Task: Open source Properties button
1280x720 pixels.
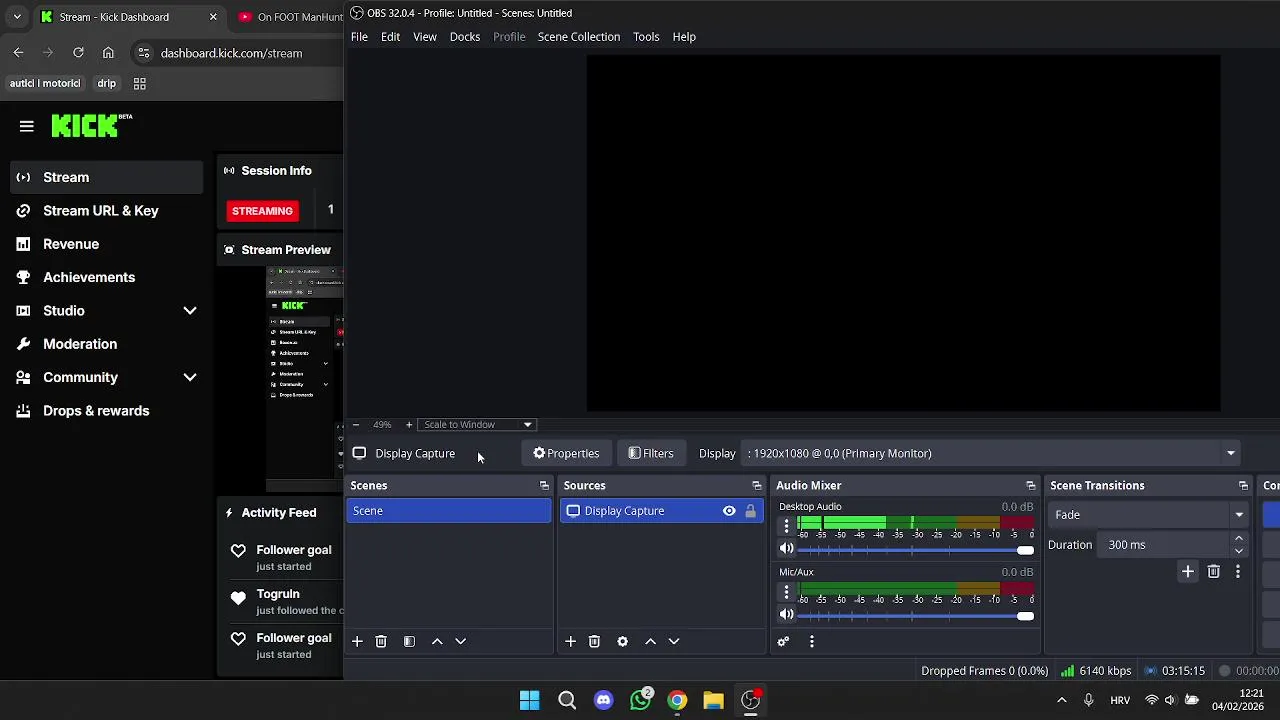Action: 566,454
